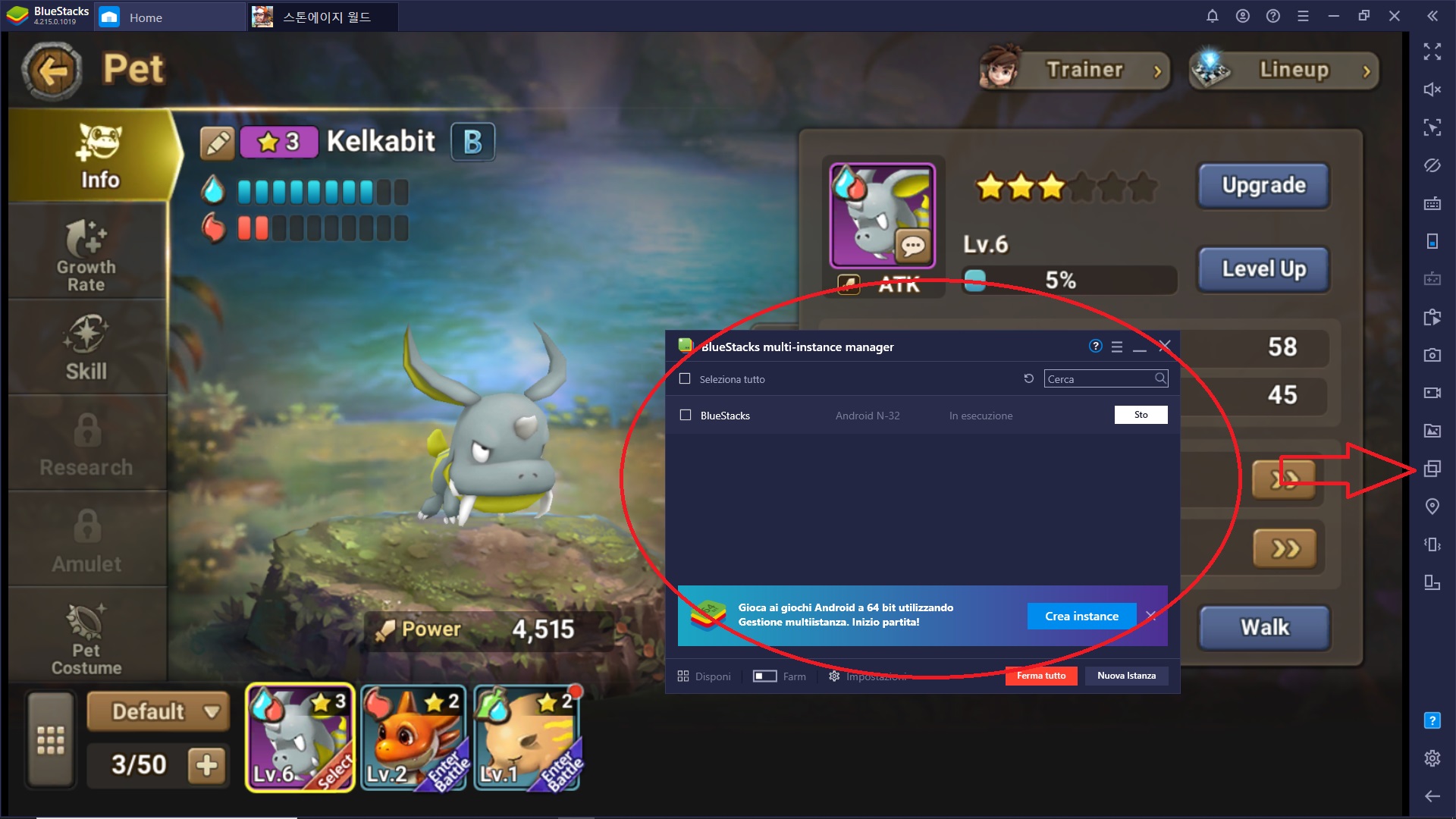Enable the Farm toggle in multi-instance manager

tap(763, 675)
